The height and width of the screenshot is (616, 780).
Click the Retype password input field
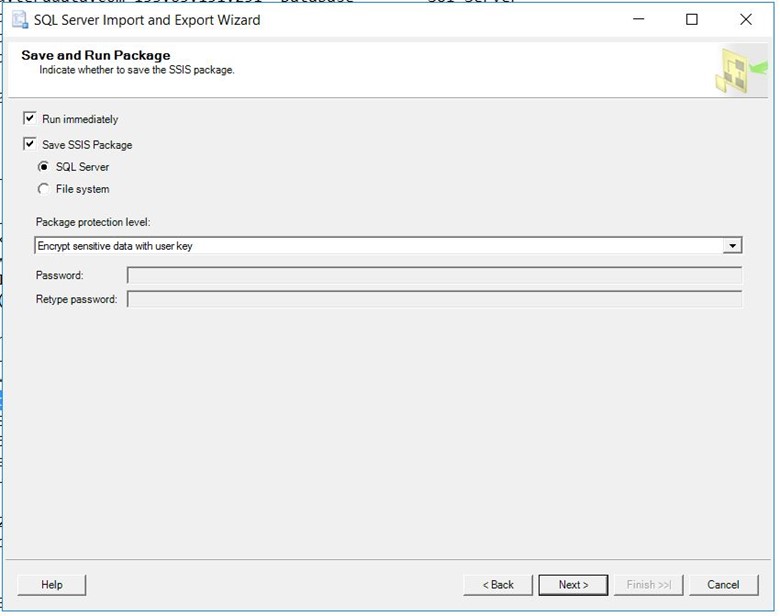point(434,299)
